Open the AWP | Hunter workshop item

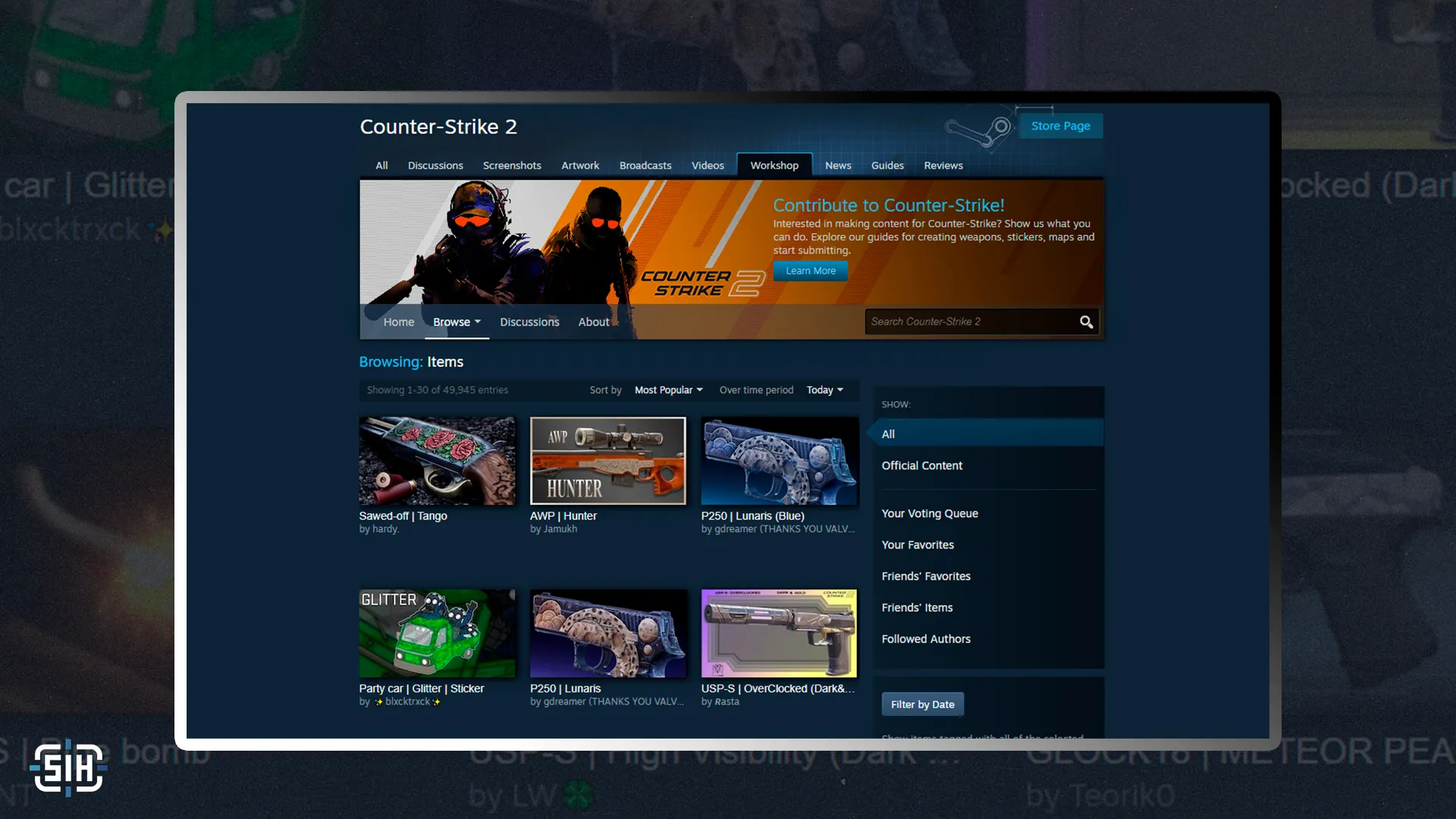pos(607,460)
